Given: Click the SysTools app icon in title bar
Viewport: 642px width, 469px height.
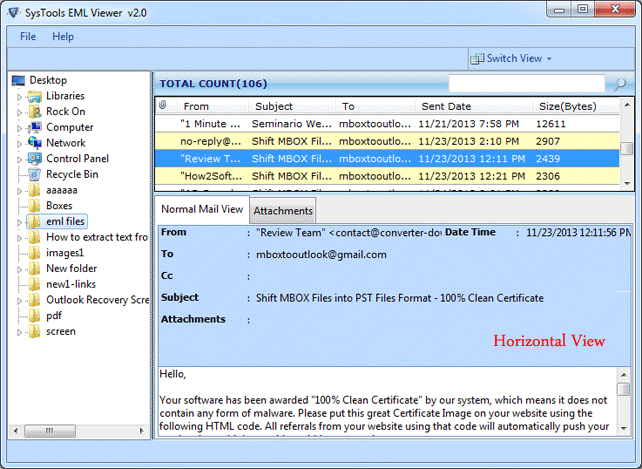Looking at the screenshot, I should [14, 13].
